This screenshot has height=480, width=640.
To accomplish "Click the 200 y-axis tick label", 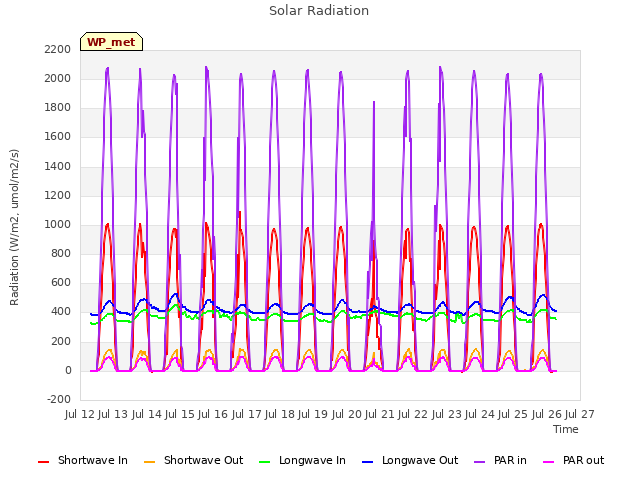I will pyautogui.click(x=61, y=342).
